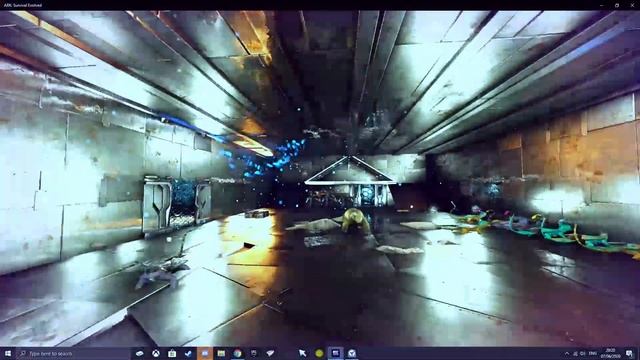Open the volume control in system tray
The height and width of the screenshot is (360, 640).
(583, 353)
